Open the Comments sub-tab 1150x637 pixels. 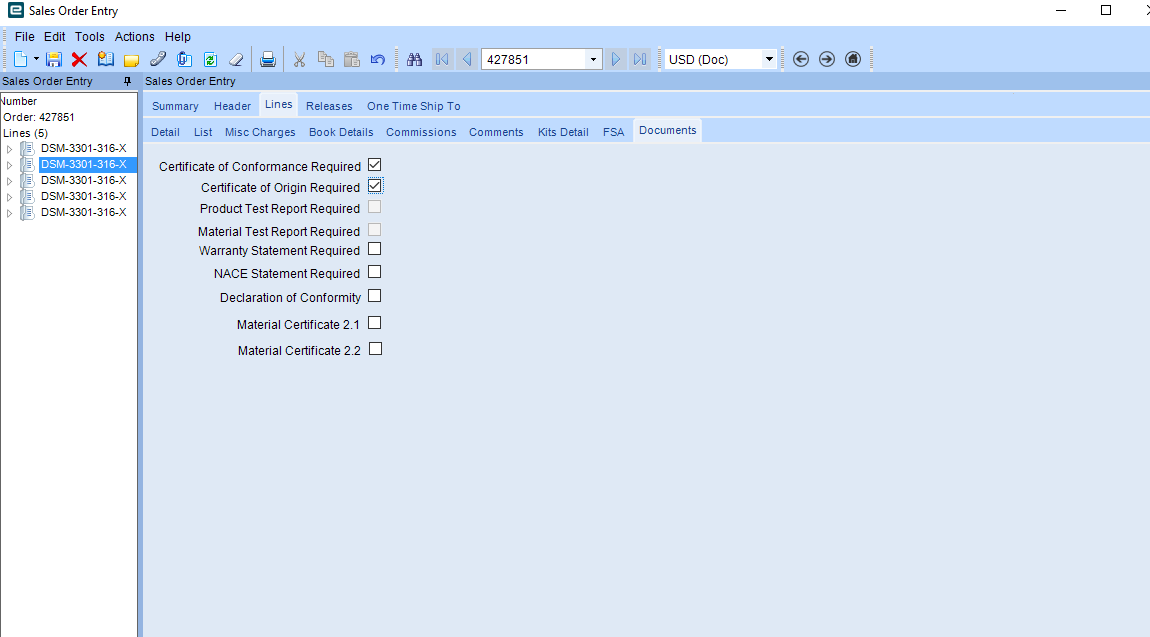click(497, 133)
